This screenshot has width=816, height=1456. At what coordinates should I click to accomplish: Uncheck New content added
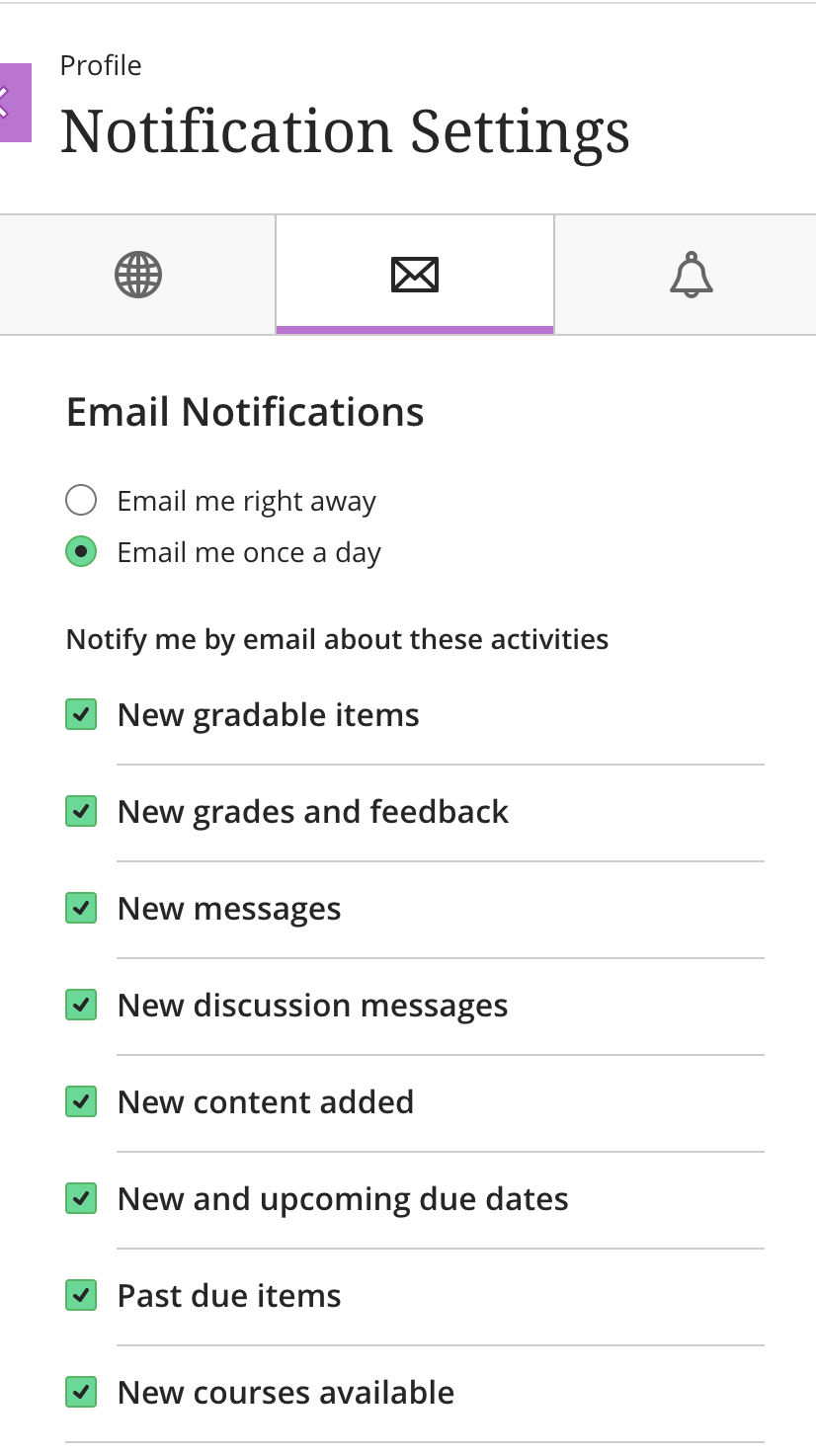tap(81, 1101)
